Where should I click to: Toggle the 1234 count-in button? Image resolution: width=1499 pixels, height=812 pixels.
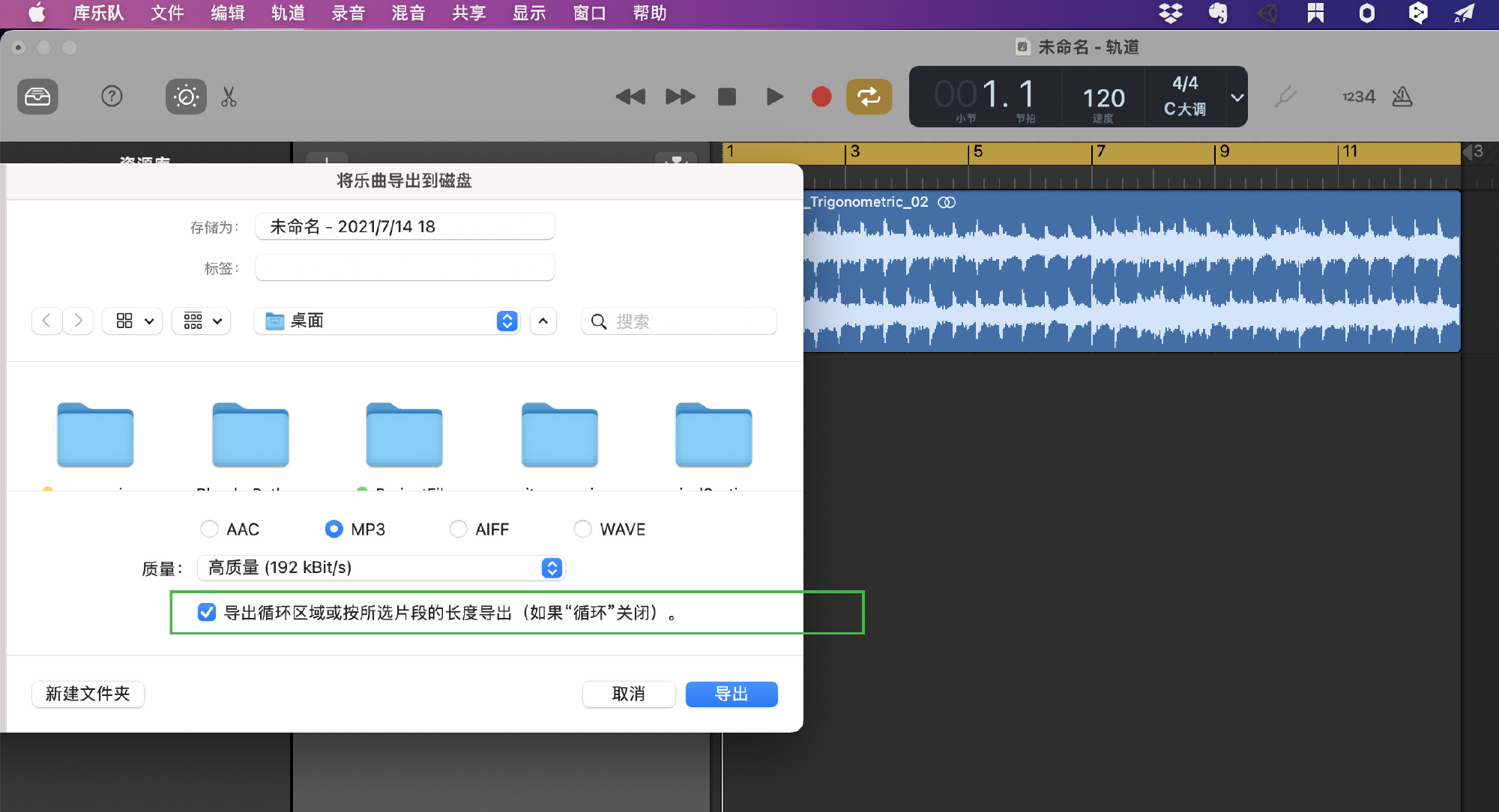(1358, 97)
